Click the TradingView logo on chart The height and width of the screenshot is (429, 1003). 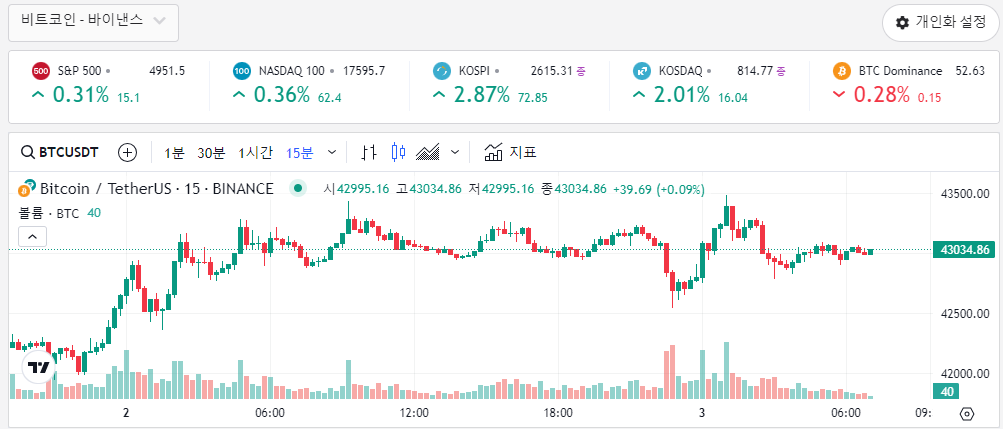38,367
